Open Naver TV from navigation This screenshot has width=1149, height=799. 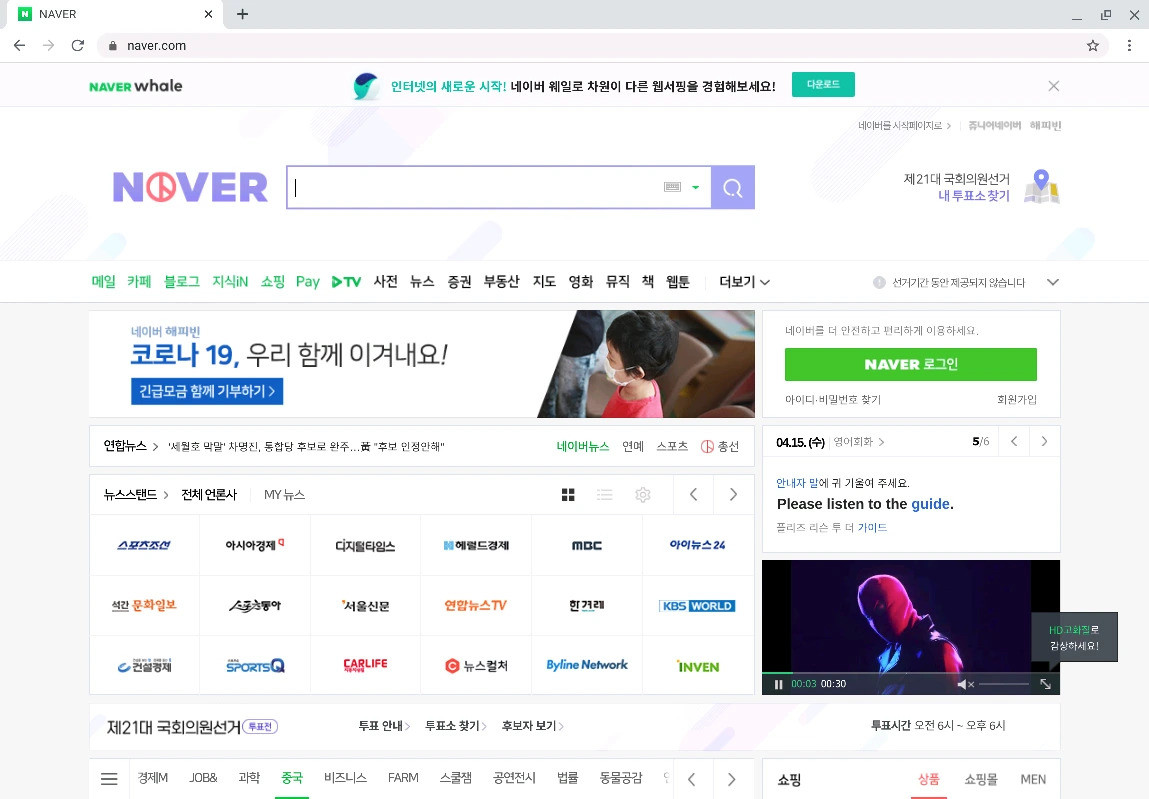pos(347,281)
